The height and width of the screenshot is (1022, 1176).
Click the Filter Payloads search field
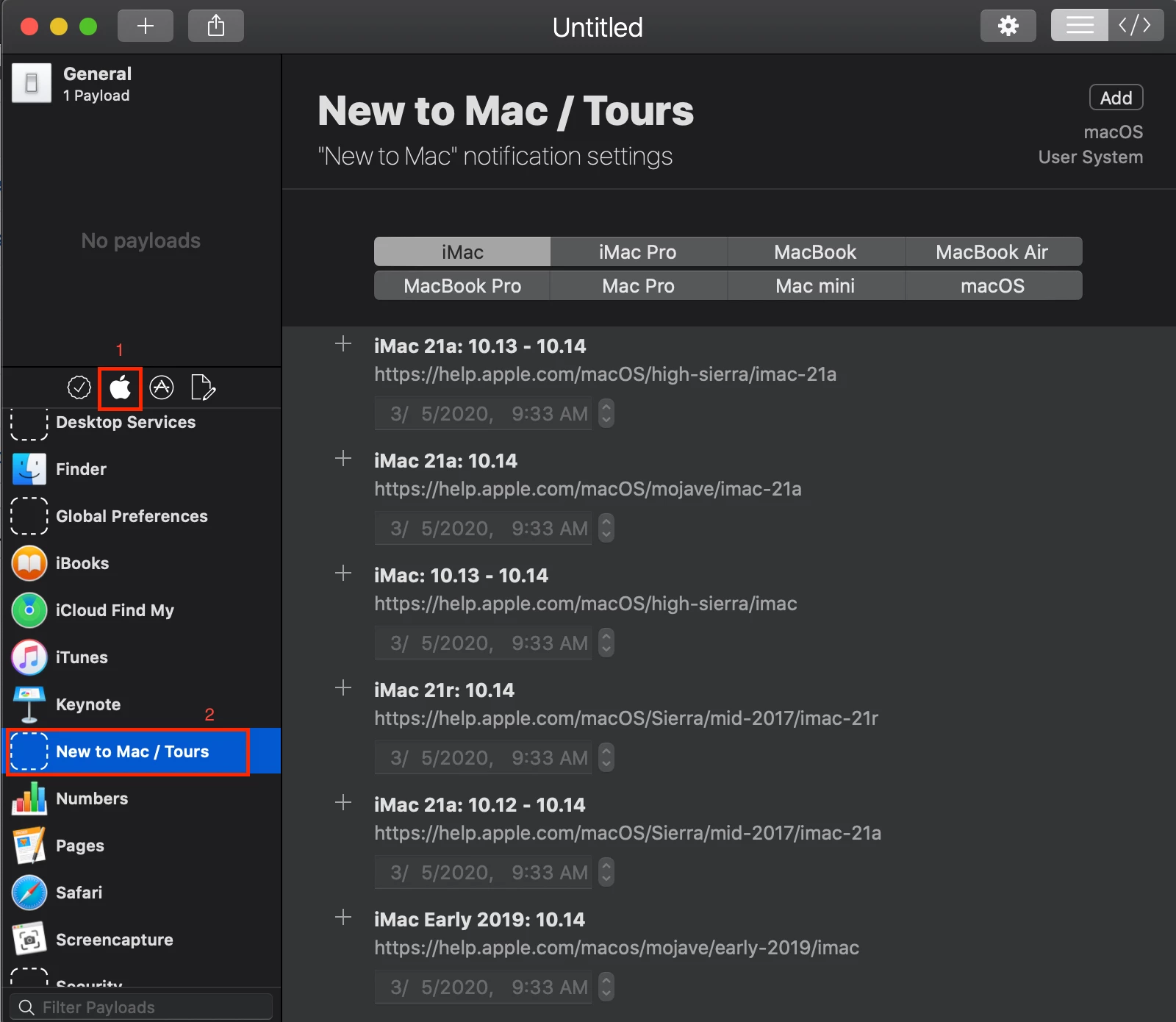[x=141, y=1007]
